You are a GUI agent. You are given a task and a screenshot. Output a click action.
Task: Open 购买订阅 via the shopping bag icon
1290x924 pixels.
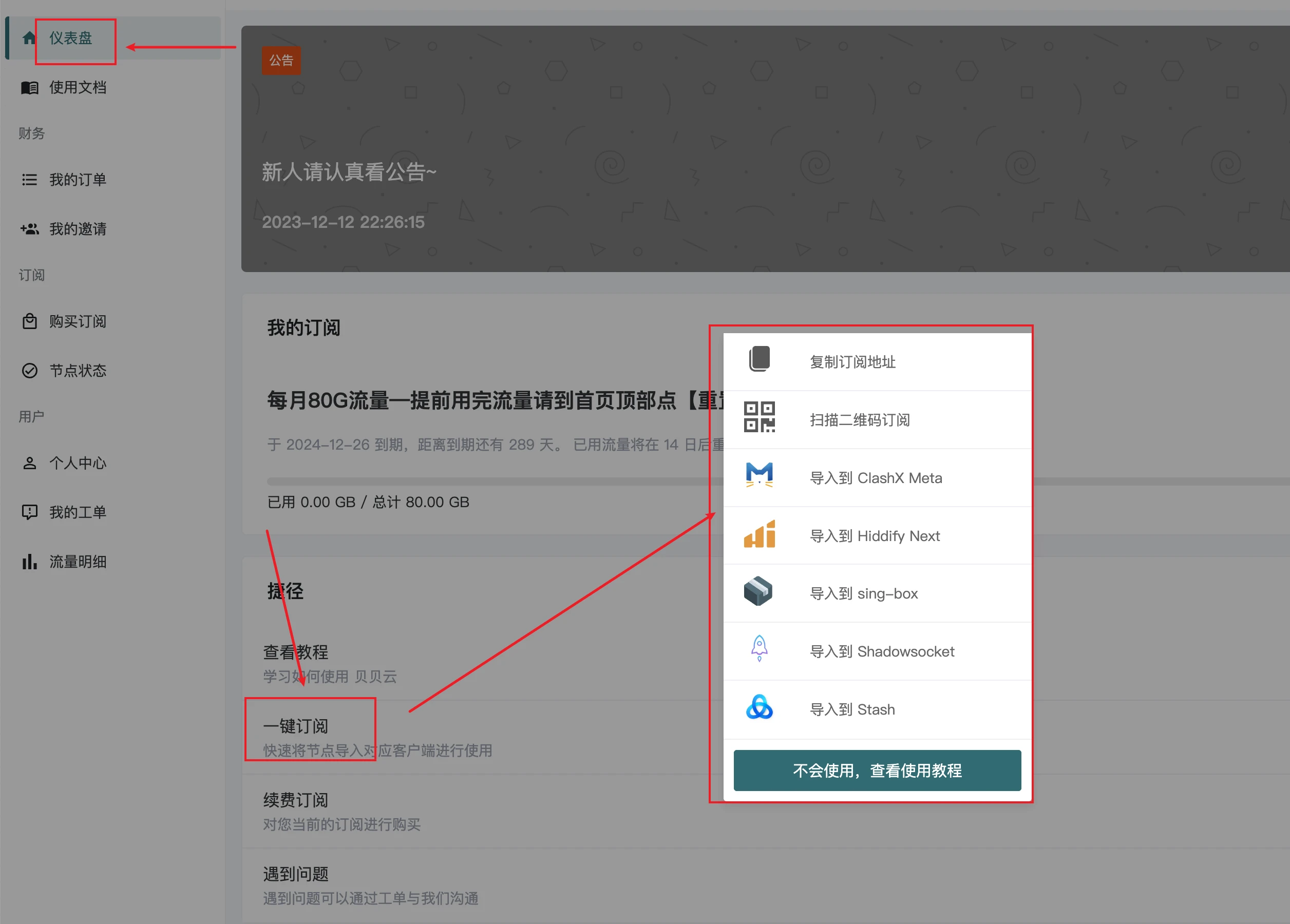(30, 321)
